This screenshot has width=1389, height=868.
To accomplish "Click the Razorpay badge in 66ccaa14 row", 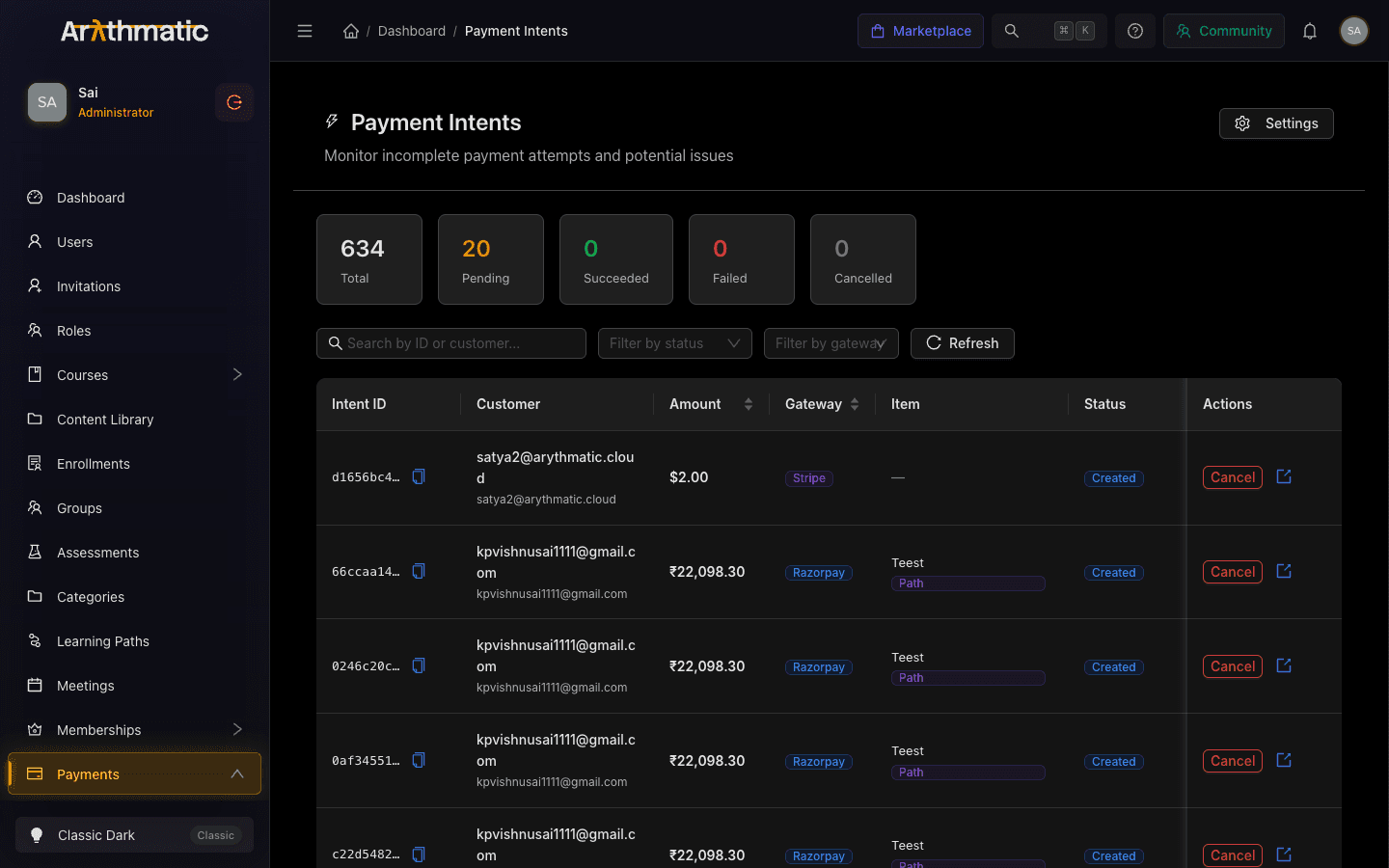I will pyautogui.click(x=819, y=573).
